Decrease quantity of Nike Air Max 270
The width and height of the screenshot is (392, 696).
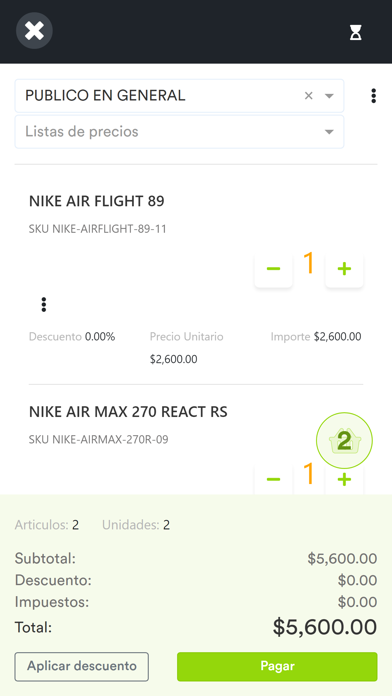tap(273, 479)
